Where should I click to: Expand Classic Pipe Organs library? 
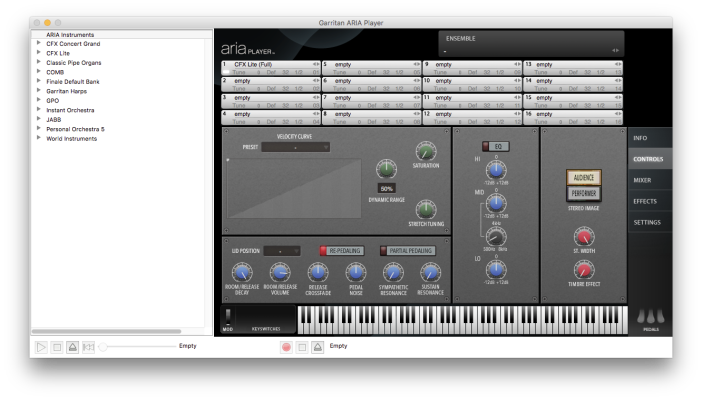pyautogui.click(x=39, y=62)
